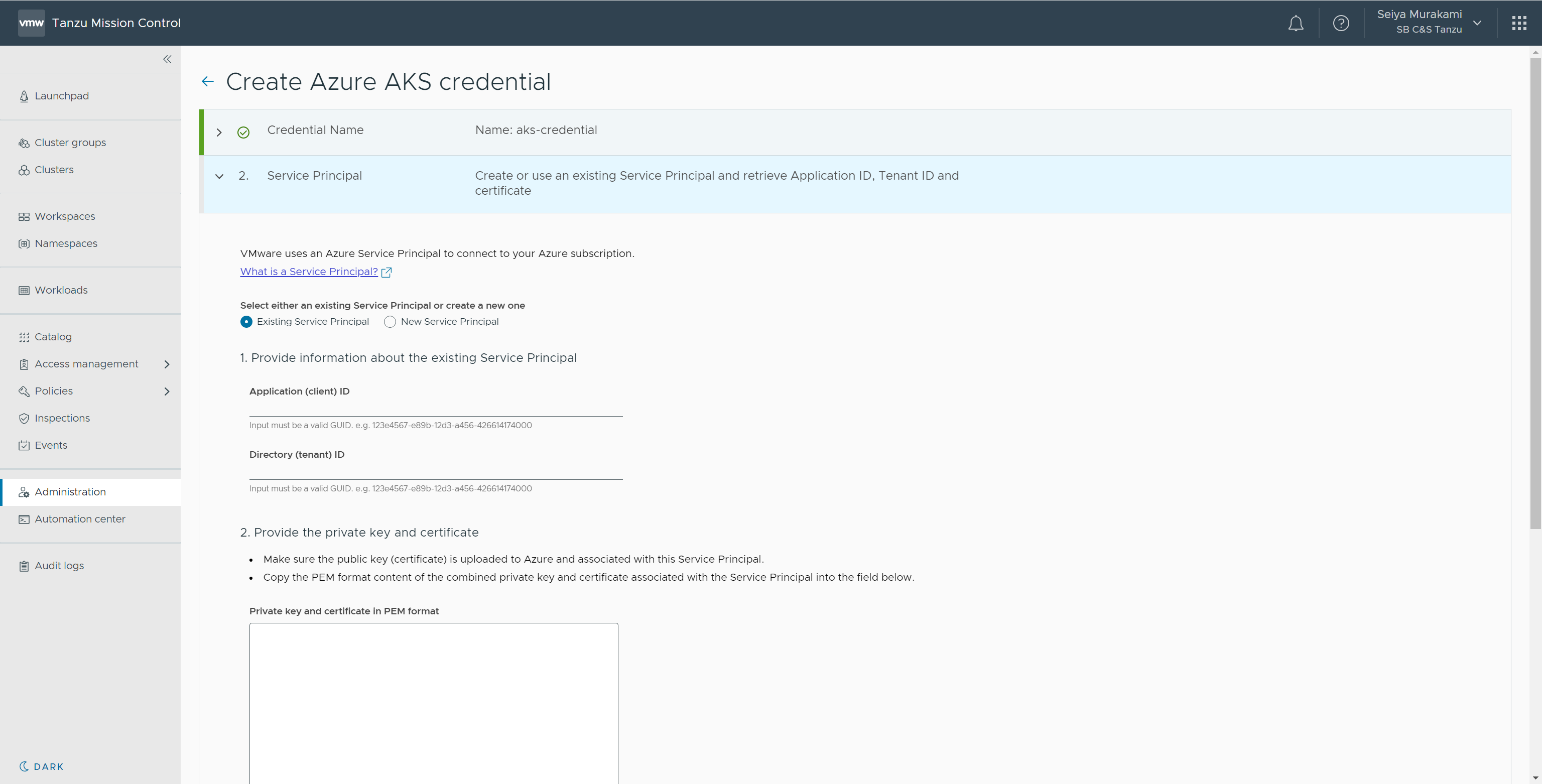Image resolution: width=1542 pixels, height=784 pixels.
Task: Expand Access management submenu arrow
Action: (167, 364)
